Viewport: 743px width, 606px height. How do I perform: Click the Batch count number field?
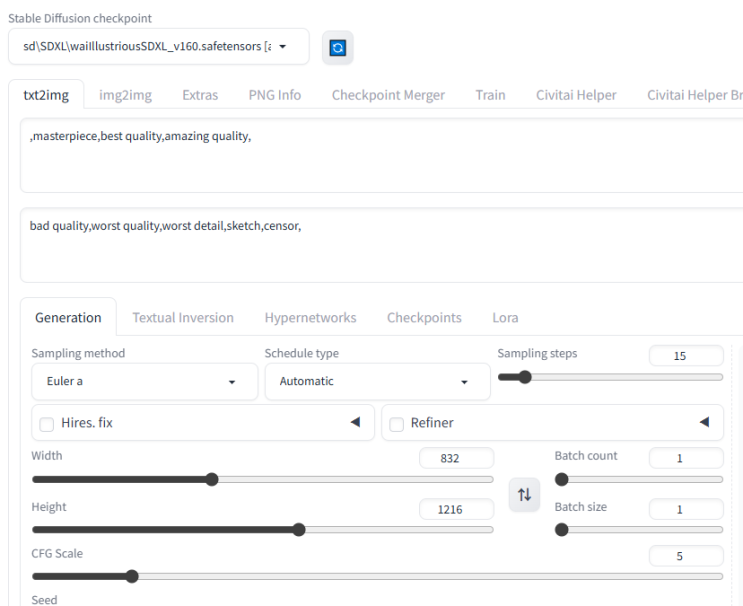click(686, 458)
